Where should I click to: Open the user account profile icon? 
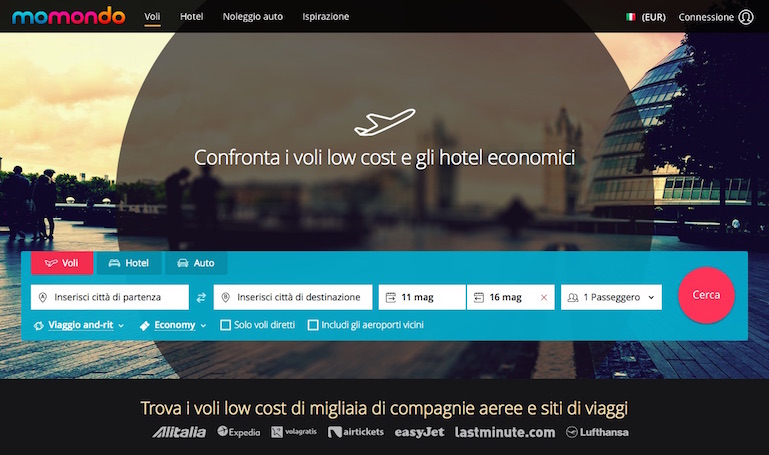(746, 17)
